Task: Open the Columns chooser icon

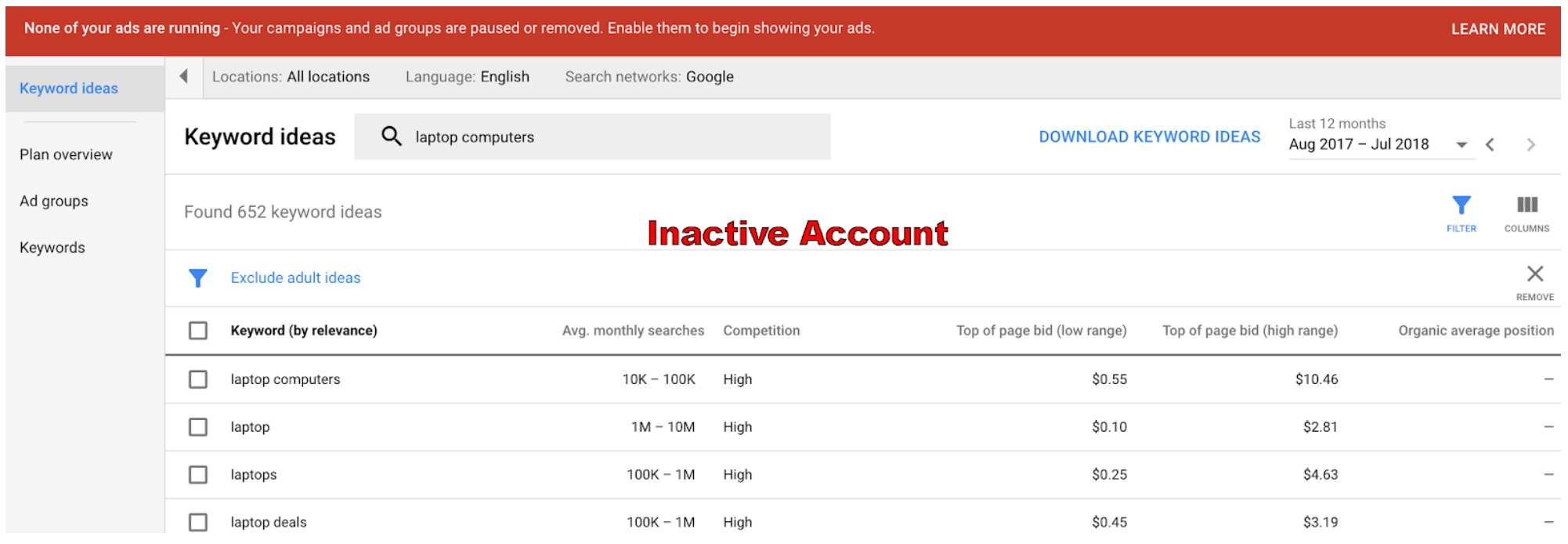Action: [1526, 205]
